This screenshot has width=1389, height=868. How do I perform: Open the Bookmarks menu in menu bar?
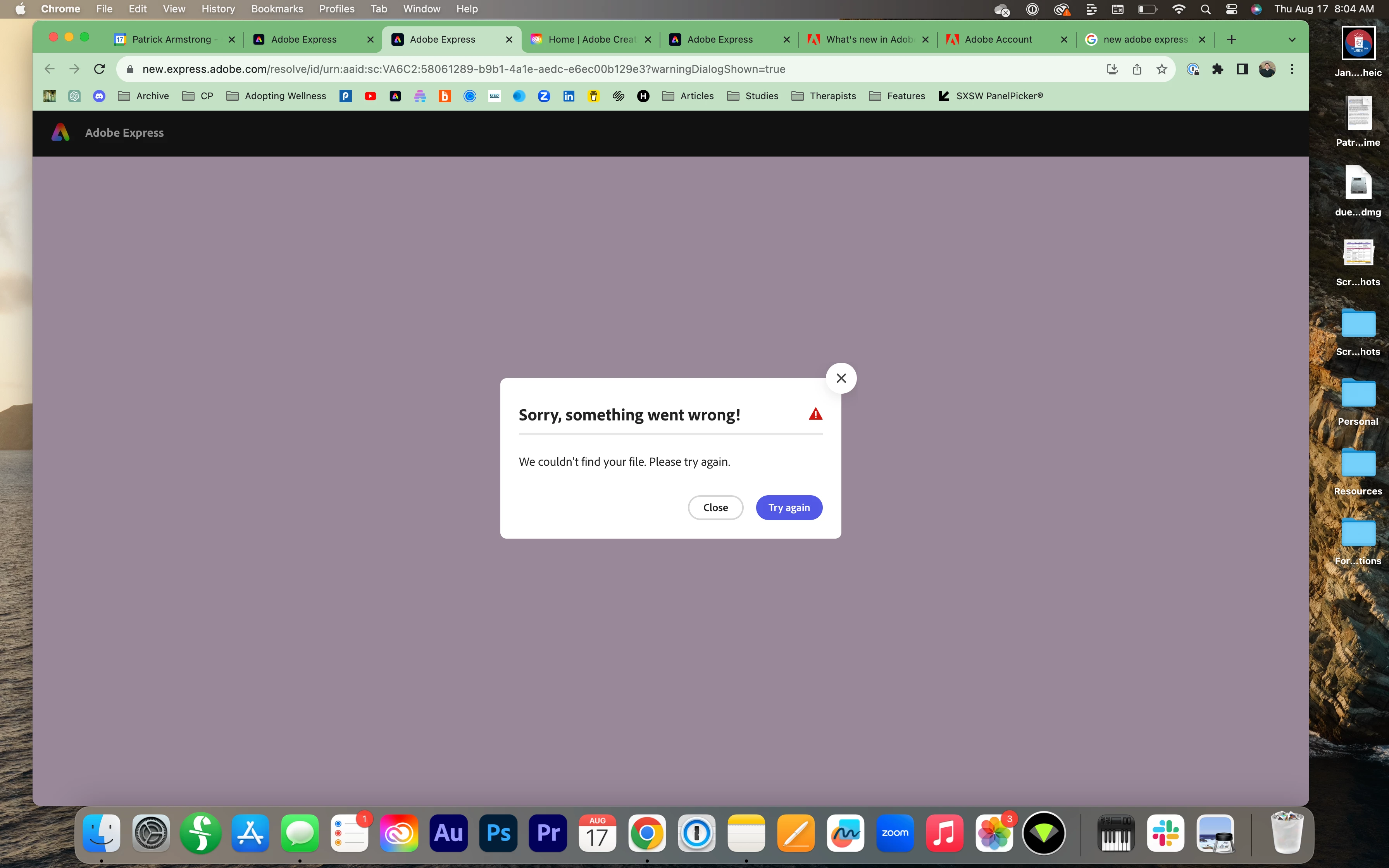[277, 9]
